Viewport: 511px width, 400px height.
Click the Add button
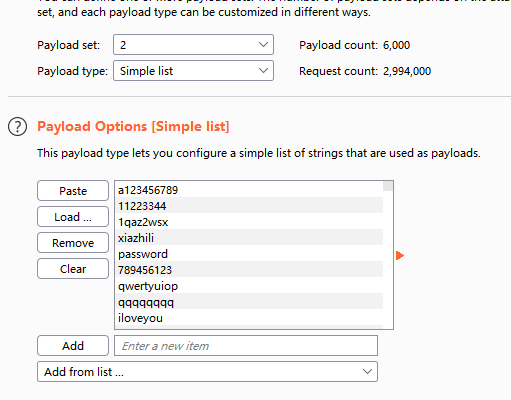73,346
